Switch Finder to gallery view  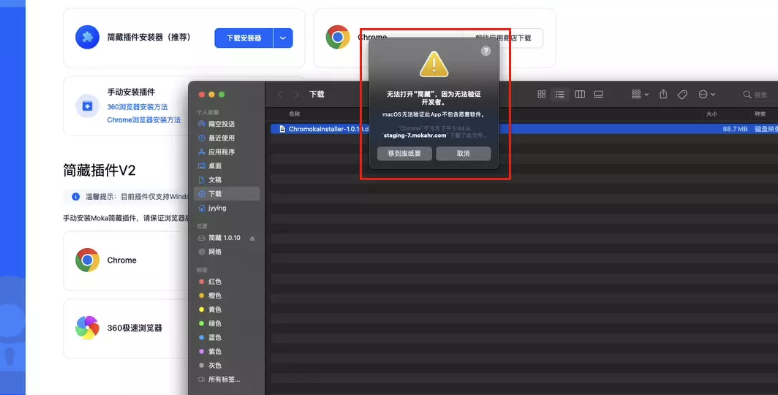[x=598, y=94]
